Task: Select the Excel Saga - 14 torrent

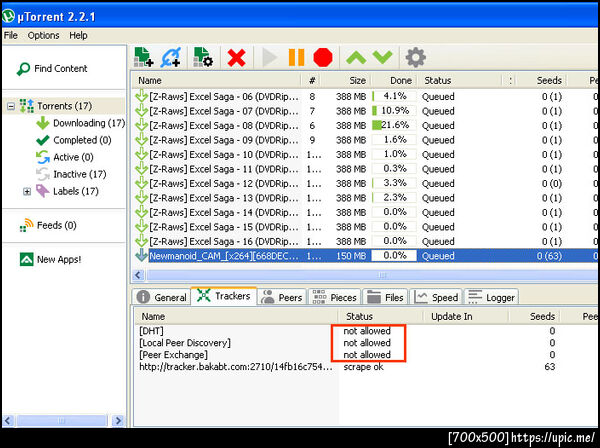Action: point(365,212)
